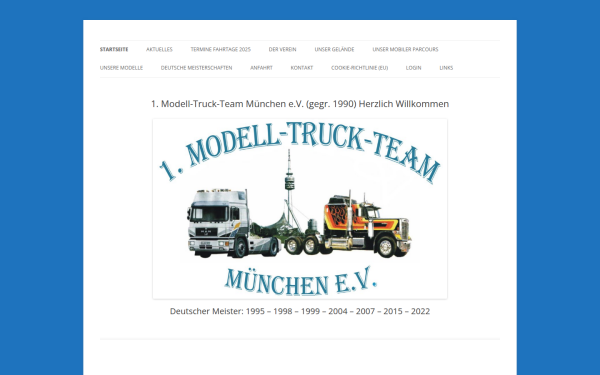Click the 'Deutscher Meister: 1995 – 1998' text line
The width and height of the screenshot is (600, 375).
click(x=300, y=311)
